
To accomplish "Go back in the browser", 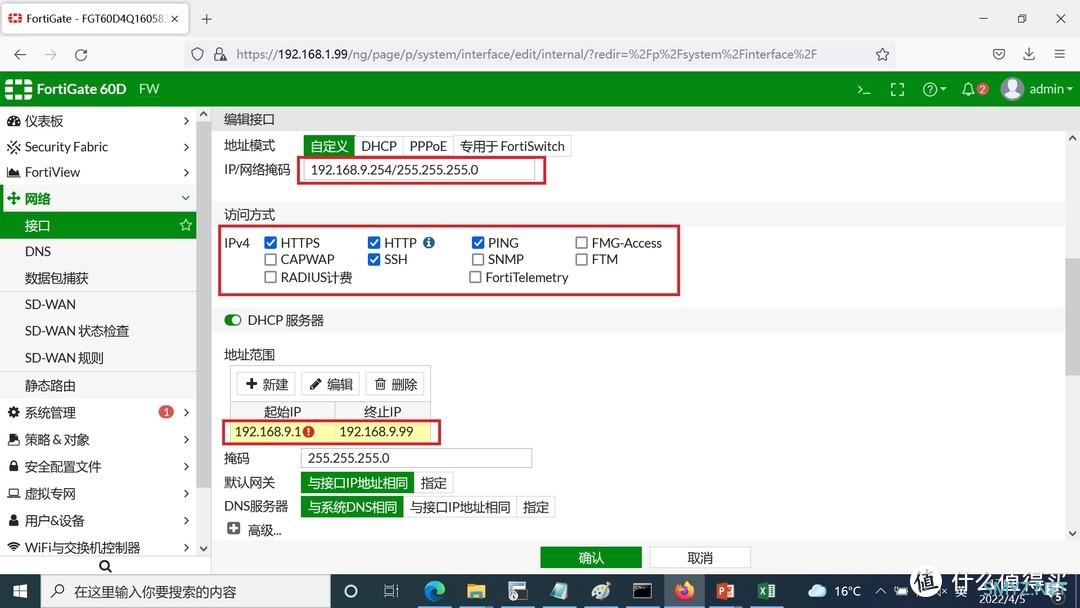I will tap(21, 54).
